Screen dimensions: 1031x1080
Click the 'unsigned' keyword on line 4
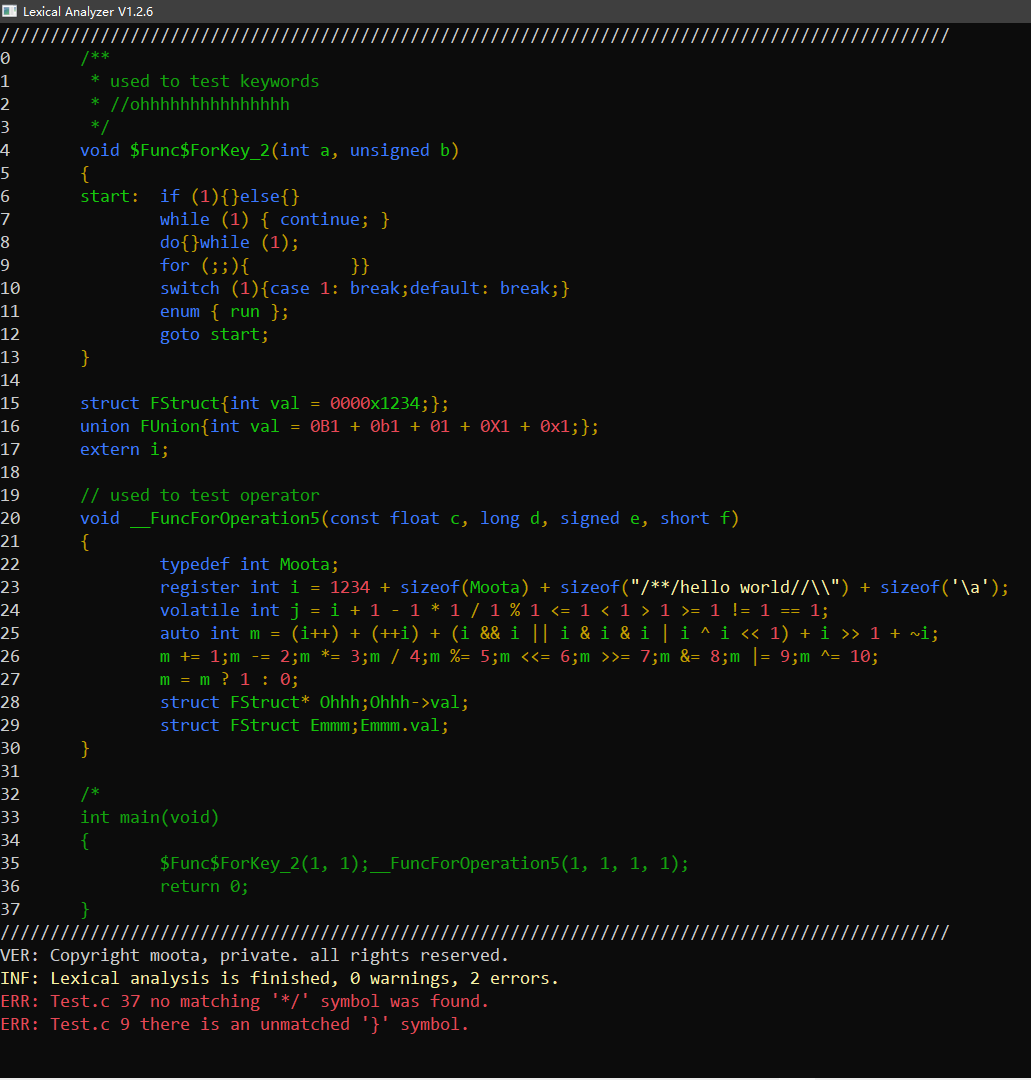click(390, 150)
